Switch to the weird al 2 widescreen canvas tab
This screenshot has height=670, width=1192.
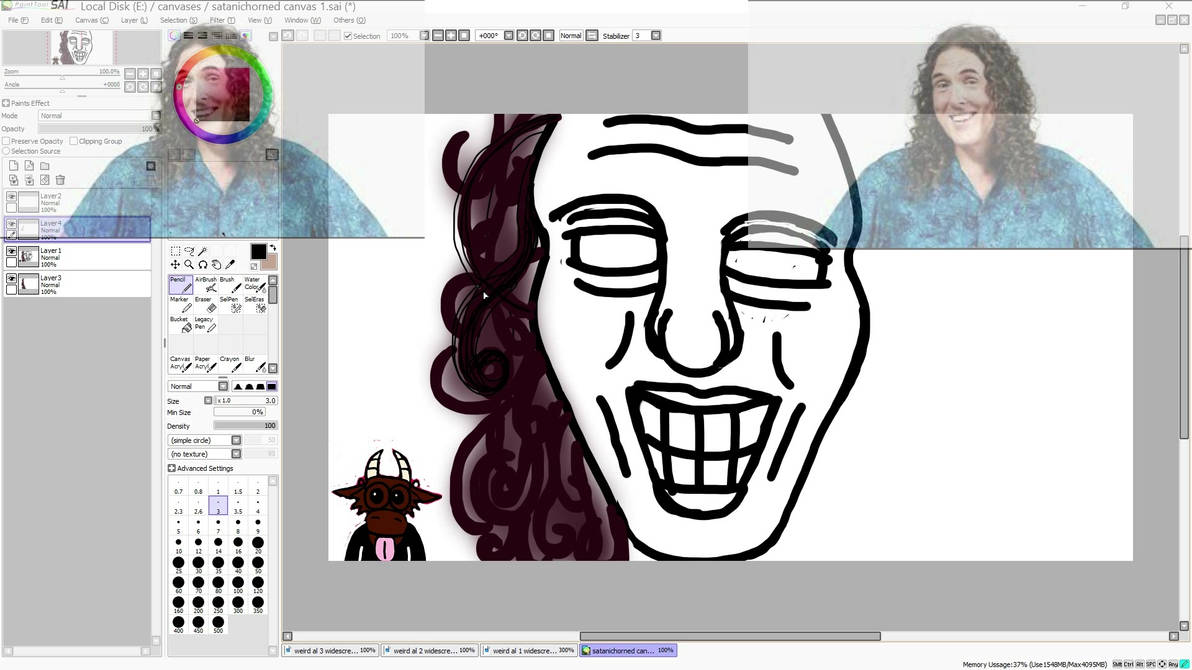click(x=430, y=650)
